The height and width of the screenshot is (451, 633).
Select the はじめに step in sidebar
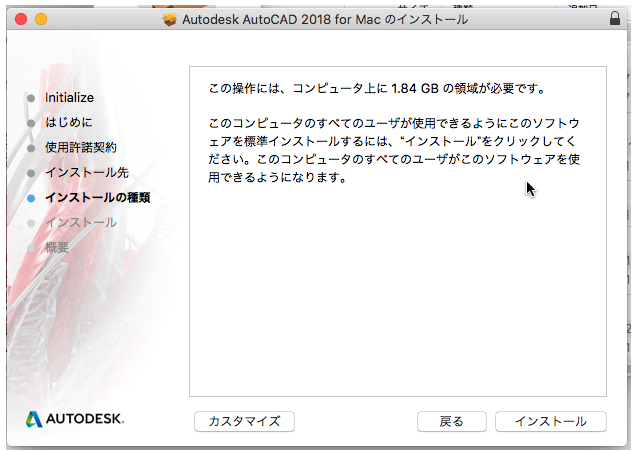[x=69, y=122]
